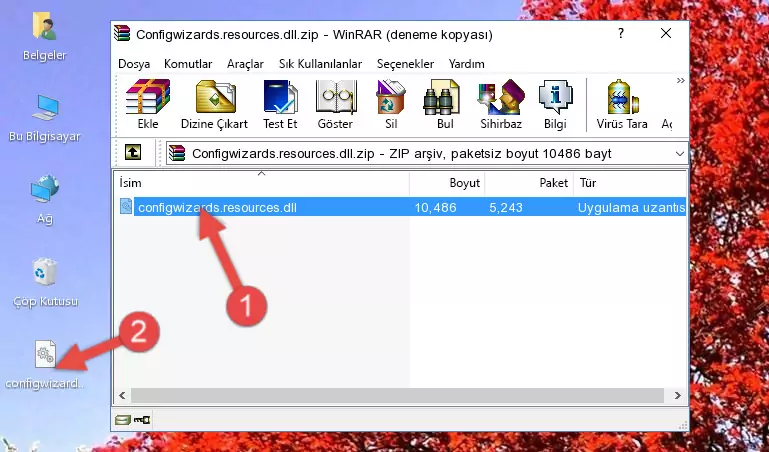This screenshot has width=769, height=452.
Task: Click the Sil delete icon
Action: (x=391, y=104)
